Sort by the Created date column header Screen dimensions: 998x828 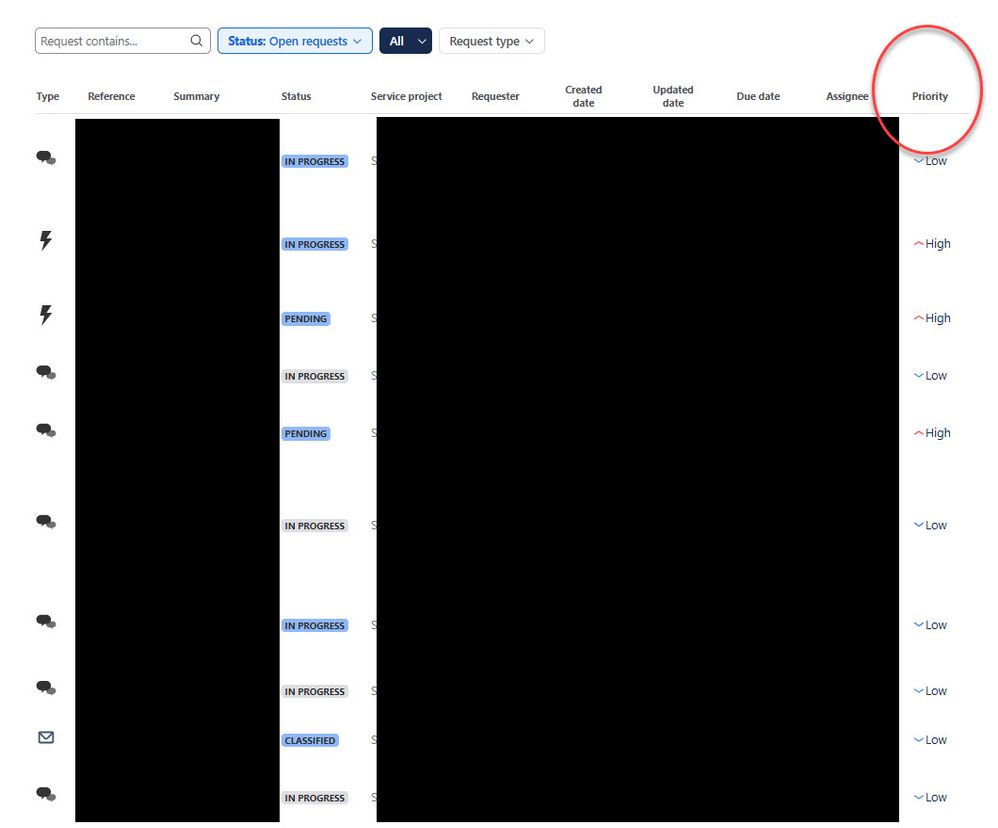coord(583,96)
